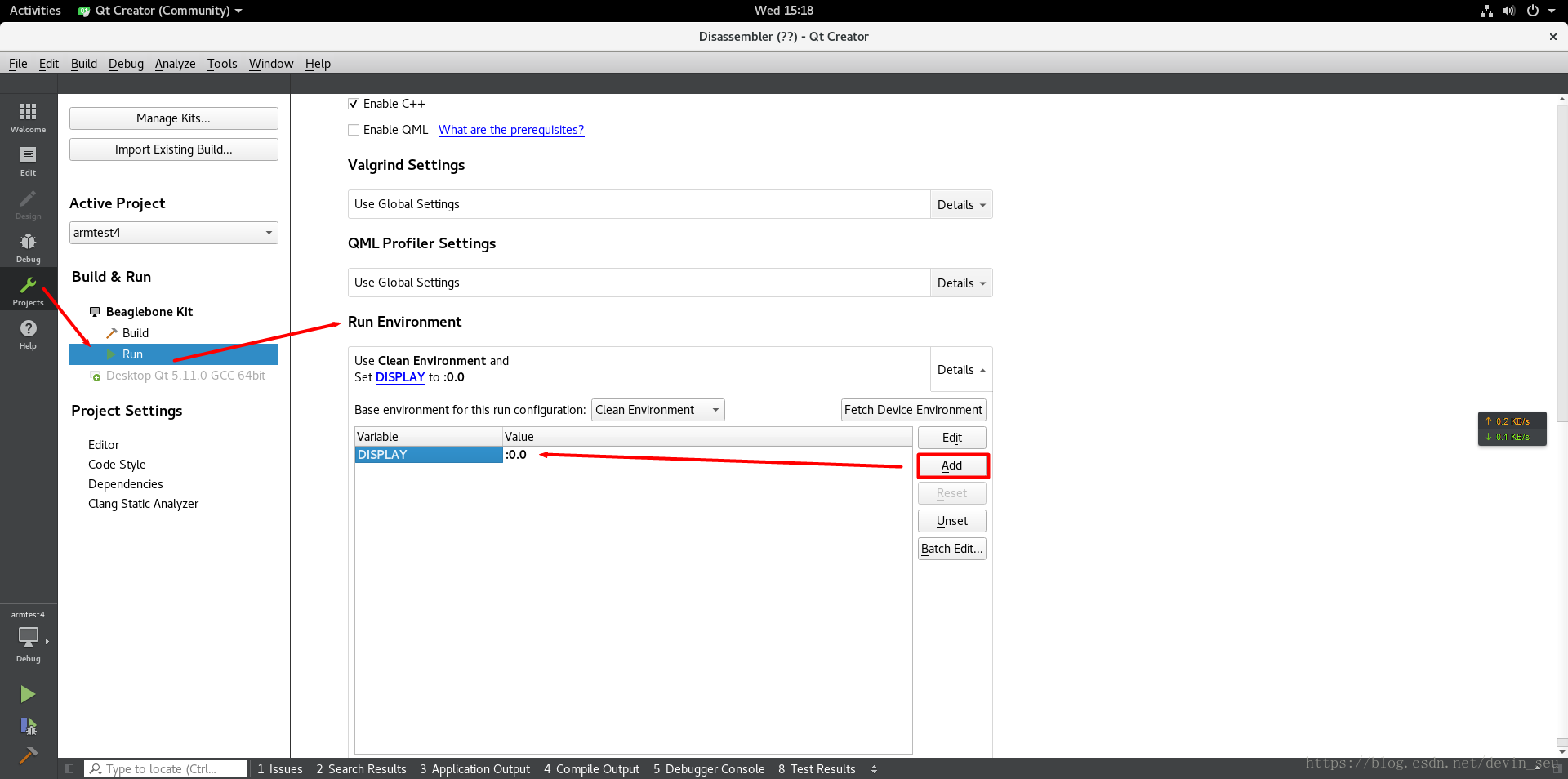Open Dependencies project settings
Screen dimensions: 1568x779
click(126, 484)
